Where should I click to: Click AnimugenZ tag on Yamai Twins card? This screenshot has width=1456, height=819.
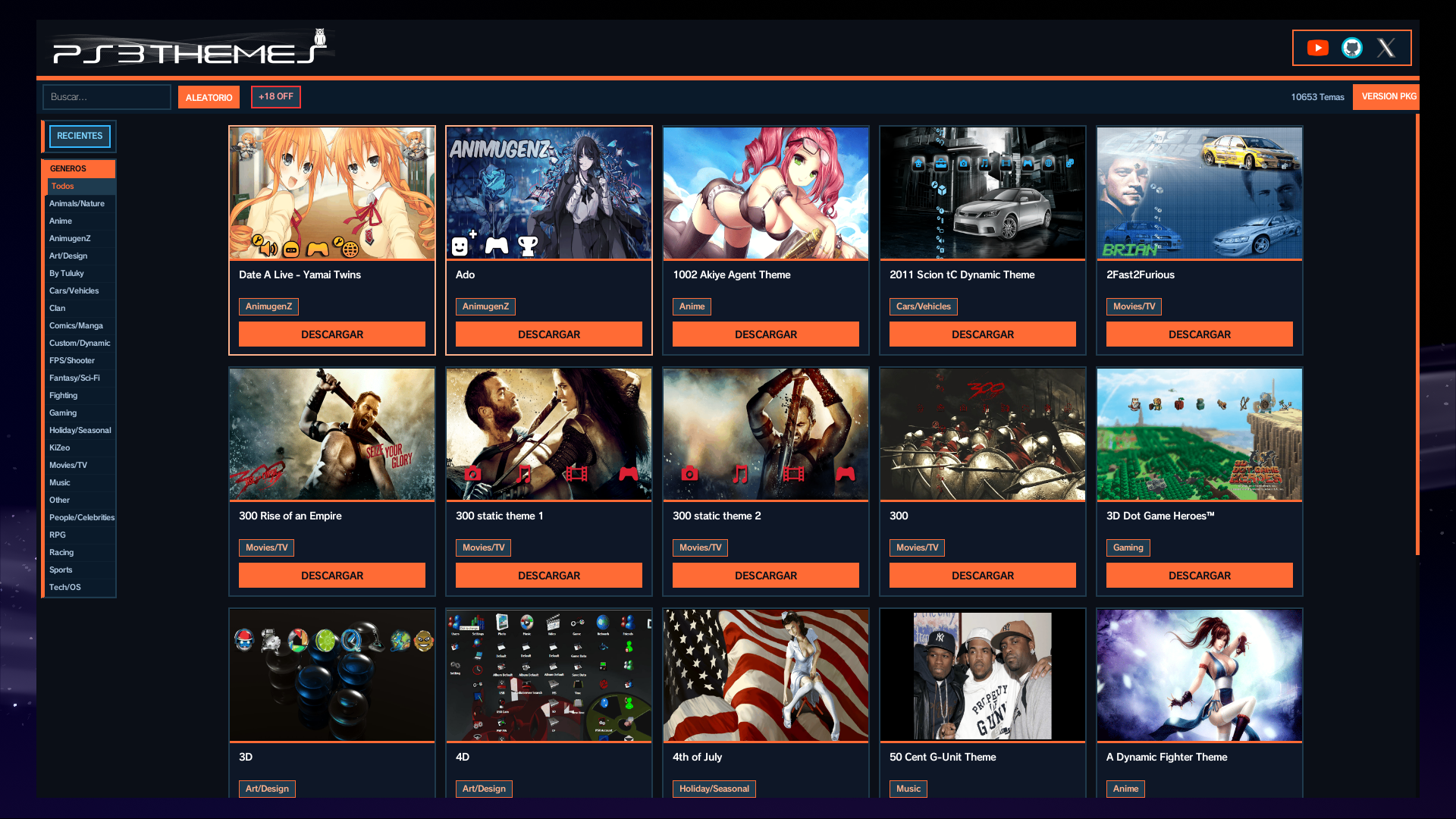click(268, 306)
